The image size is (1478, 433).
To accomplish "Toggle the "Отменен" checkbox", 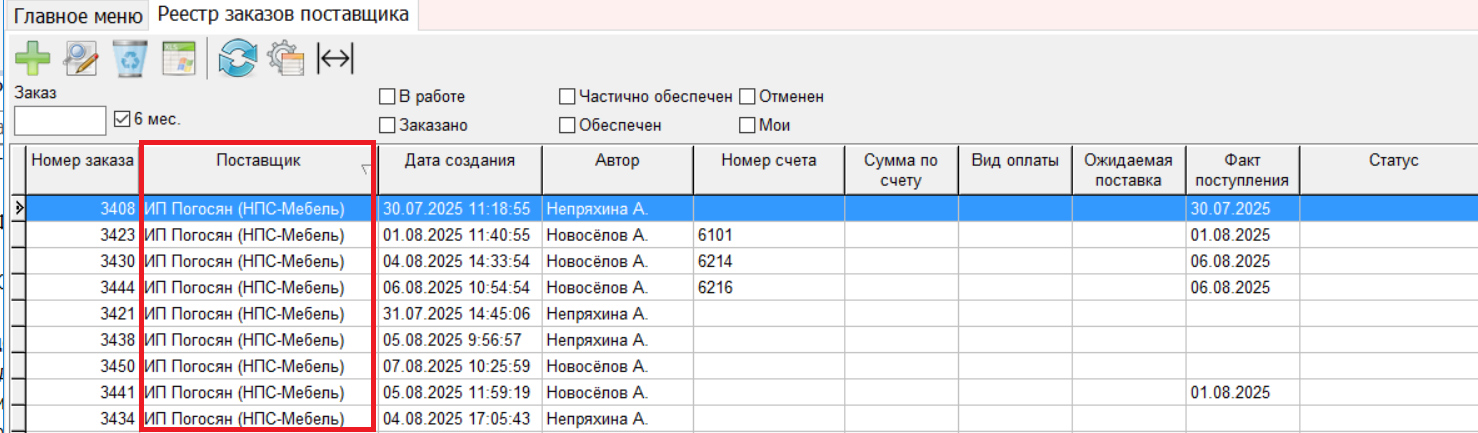I will point(747,97).
